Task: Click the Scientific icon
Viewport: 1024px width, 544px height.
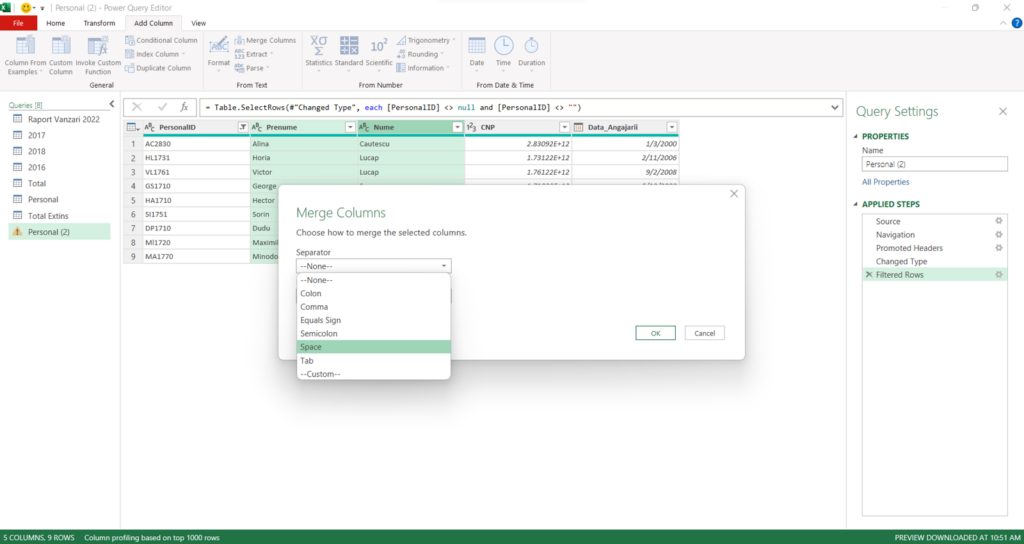Action: point(379,46)
